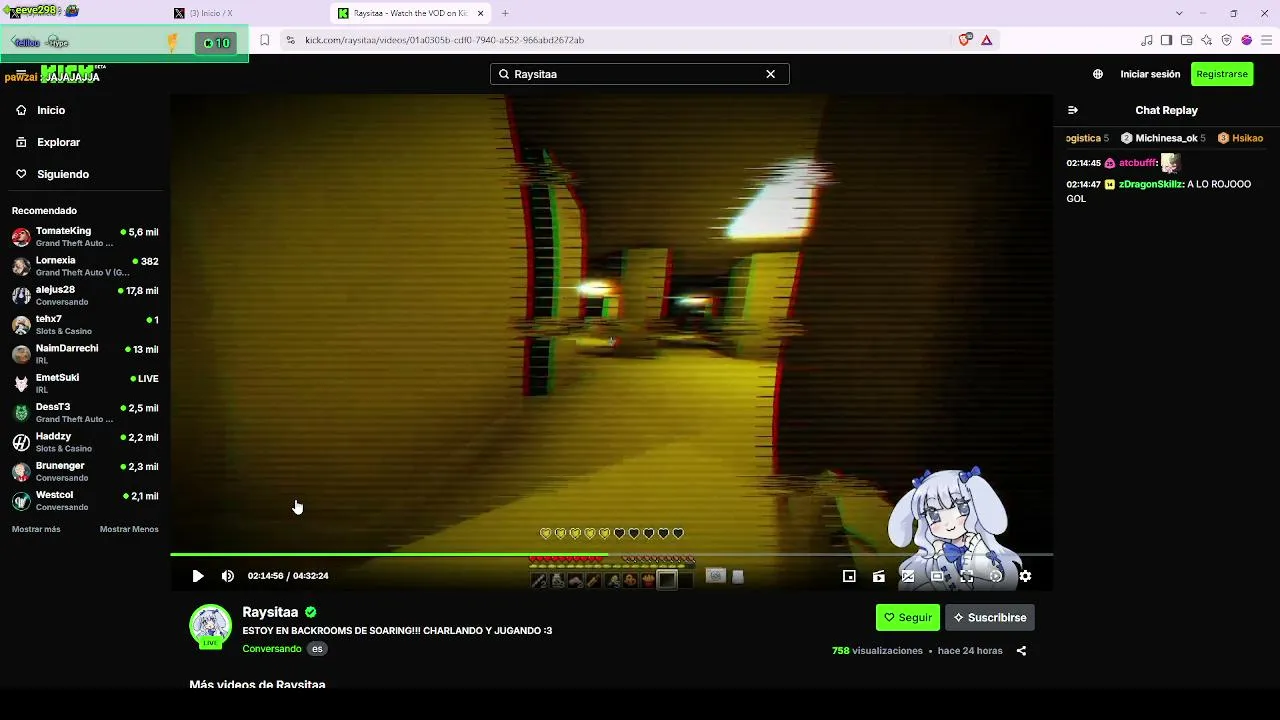
Task: Click the browser address bar URL
Action: pyautogui.click(x=445, y=40)
